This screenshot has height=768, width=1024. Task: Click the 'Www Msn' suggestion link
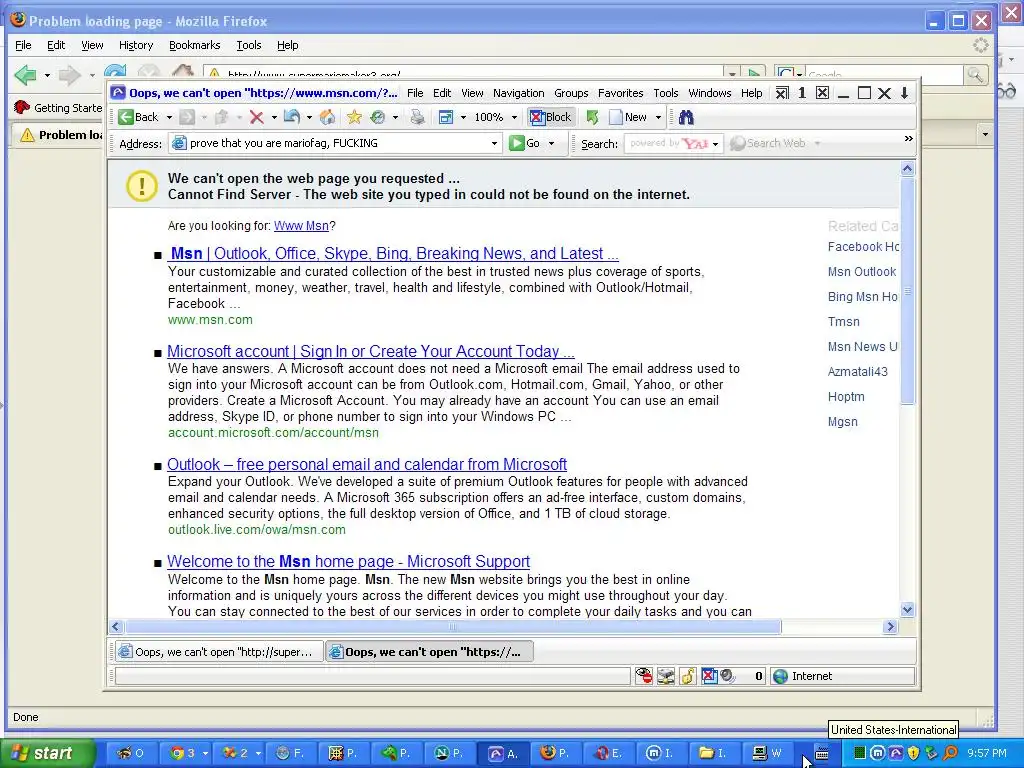point(301,225)
